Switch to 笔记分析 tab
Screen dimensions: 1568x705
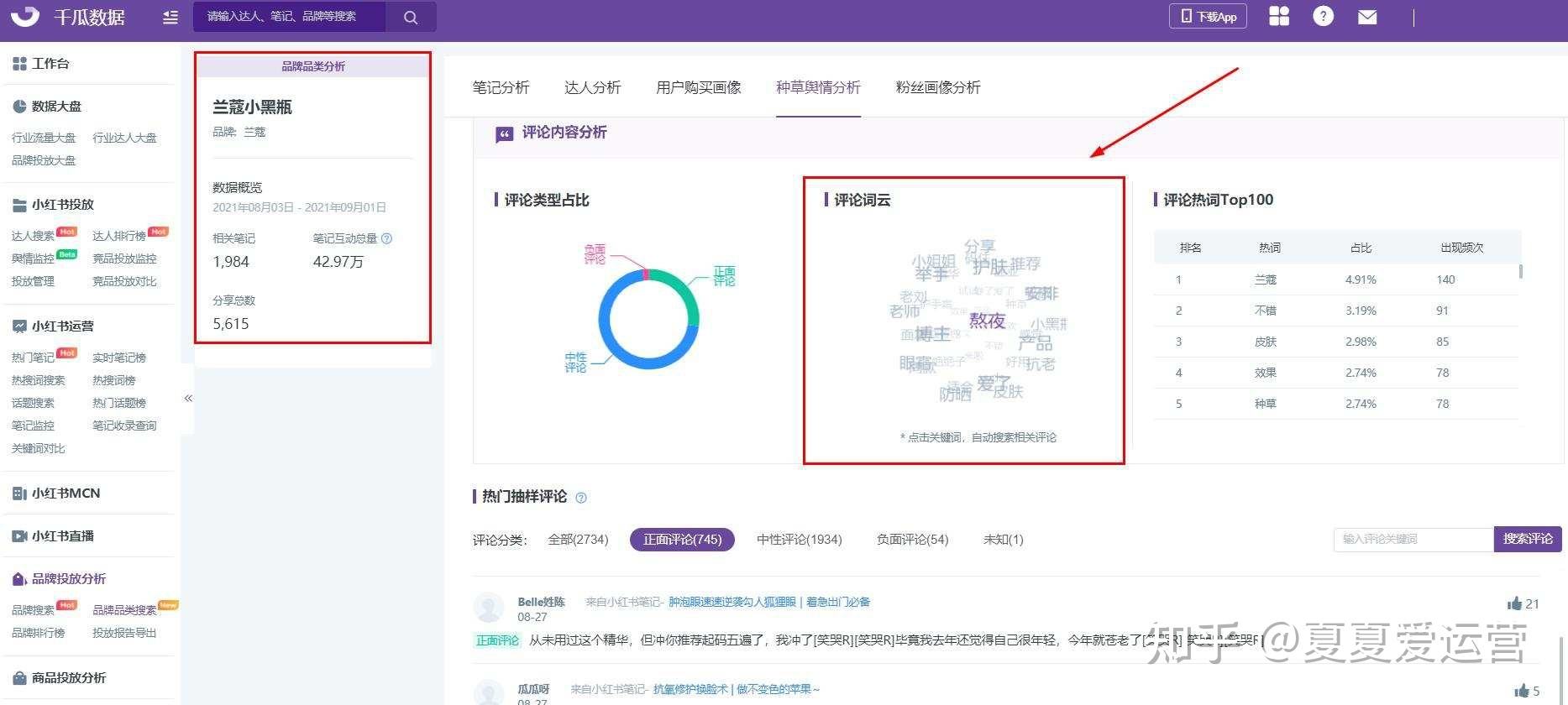pos(501,87)
